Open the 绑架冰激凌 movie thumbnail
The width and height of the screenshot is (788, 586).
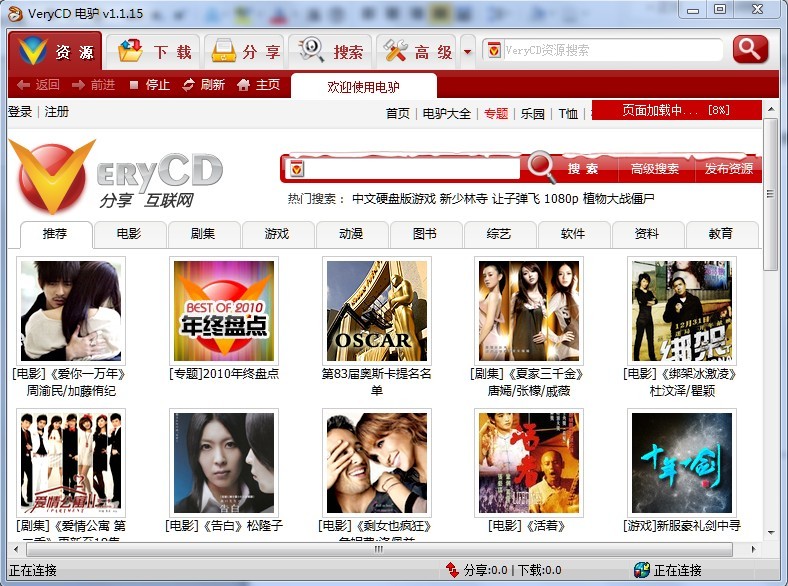coord(681,311)
